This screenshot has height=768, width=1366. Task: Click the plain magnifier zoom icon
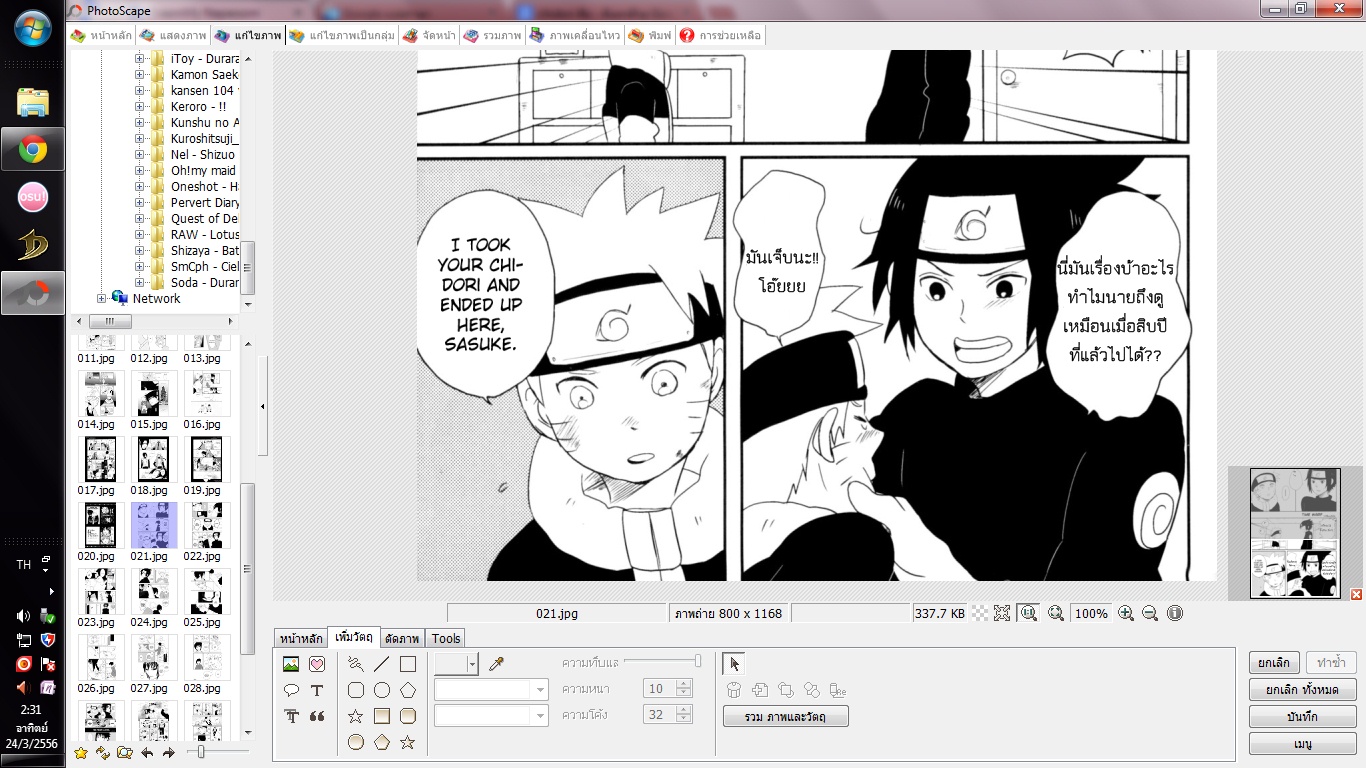tap(1055, 613)
